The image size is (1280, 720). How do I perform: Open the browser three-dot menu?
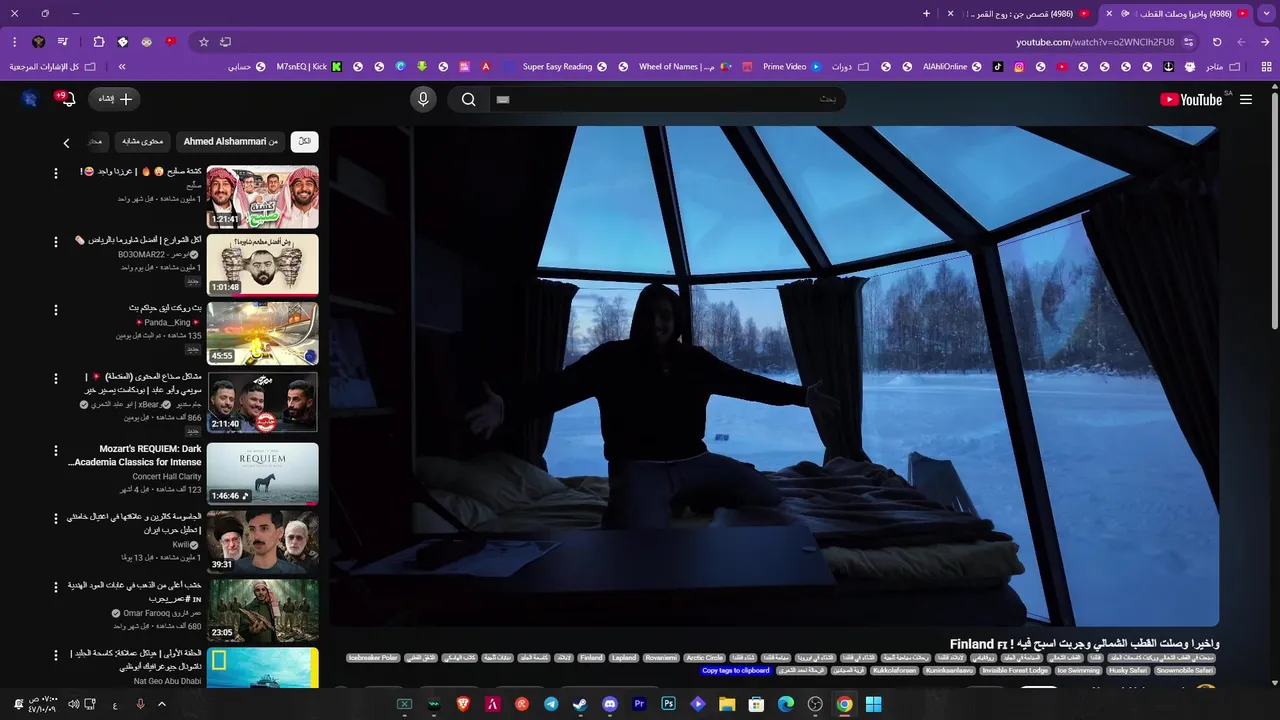[x=14, y=42]
